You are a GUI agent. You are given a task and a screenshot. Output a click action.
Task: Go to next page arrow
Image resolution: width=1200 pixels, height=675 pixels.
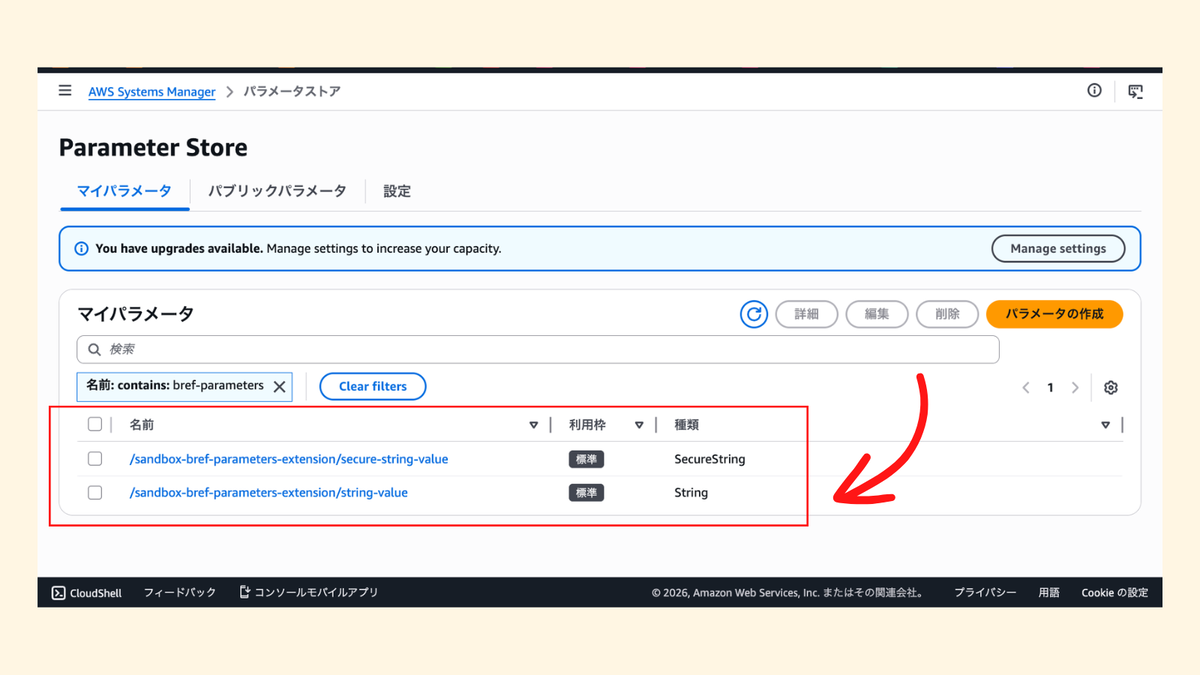click(1075, 388)
